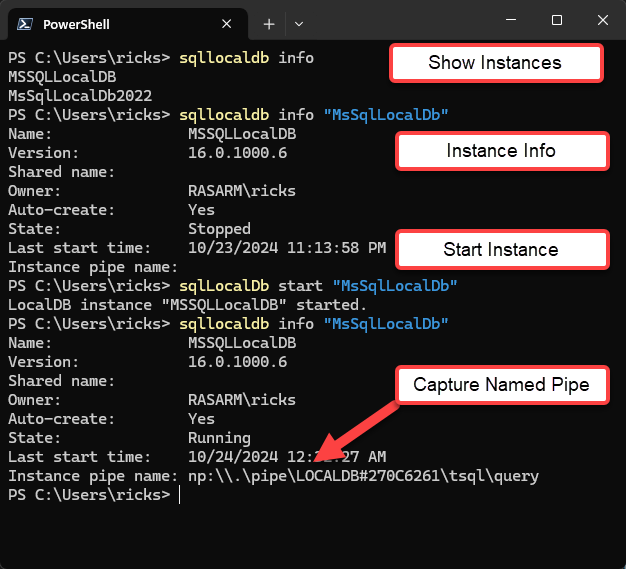
Task: Click the 'MsSqlLocalDb2022' instance line
Action: coord(80,96)
